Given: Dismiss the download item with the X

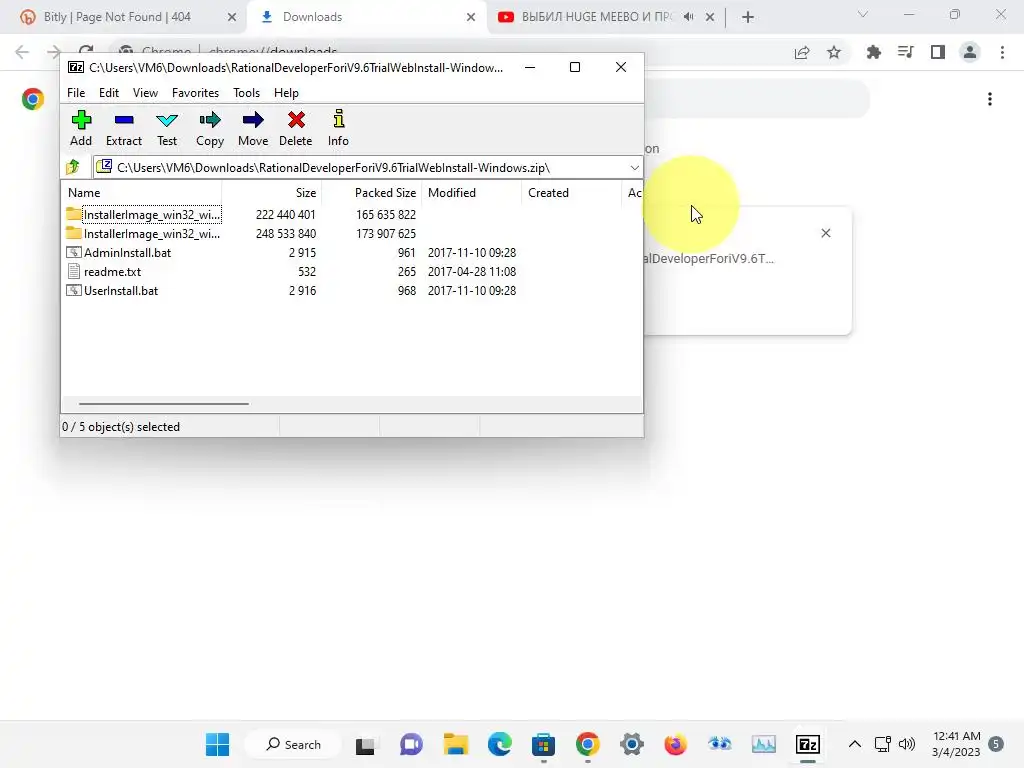Looking at the screenshot, I should pos(825,233).
